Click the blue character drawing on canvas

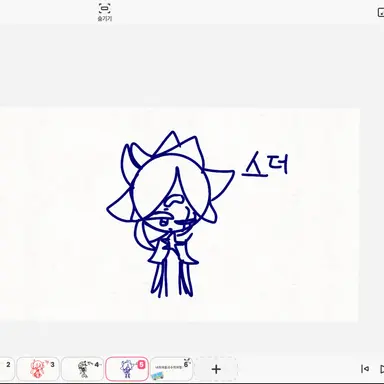(170, 214)
